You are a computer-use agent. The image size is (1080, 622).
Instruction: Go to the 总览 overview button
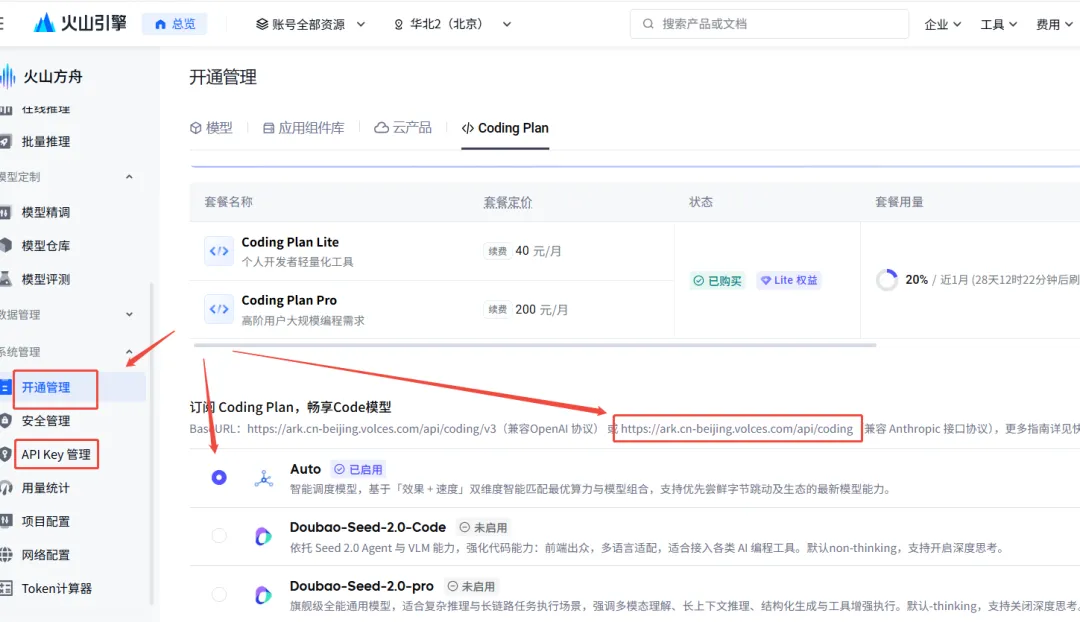pos(175,24)
